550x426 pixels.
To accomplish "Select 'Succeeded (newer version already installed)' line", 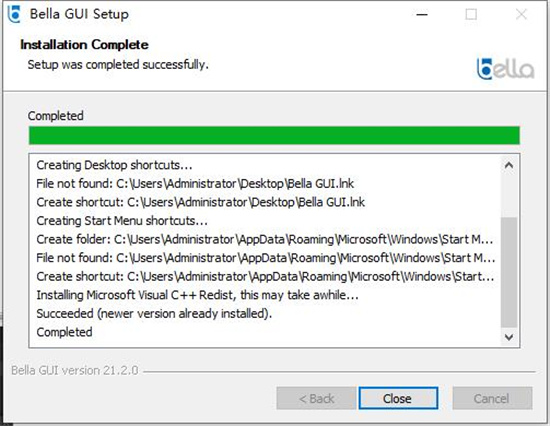I will pyautogui.click(x=154, y=314).
